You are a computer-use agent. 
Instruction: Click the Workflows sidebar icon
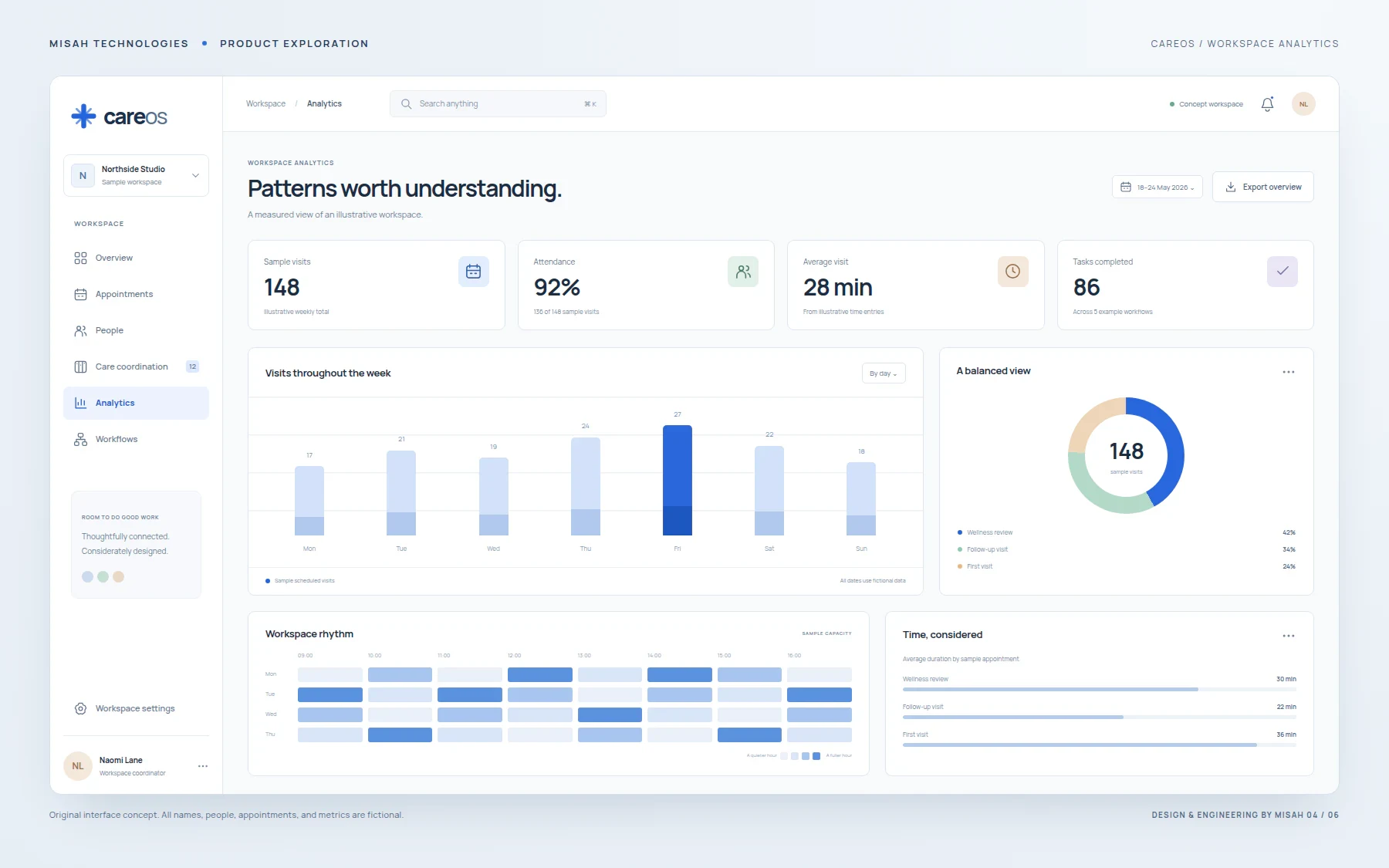(80, 439)
